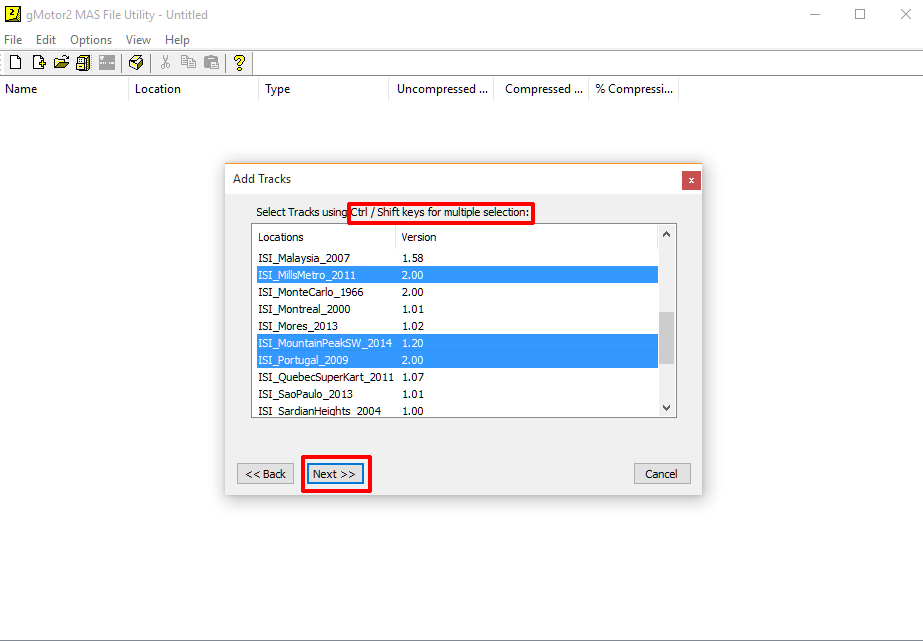The height and width of the screenshot is (641, 923).
Task: Close the Add Tracks dialog
Action: 691,180
